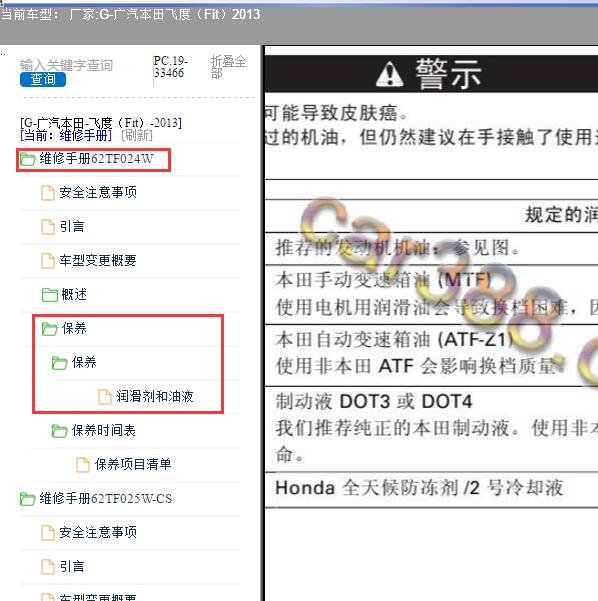598x601 pixels.
Task: Collapse the top-level 保养 folder icon
Action: pos(49,329)
